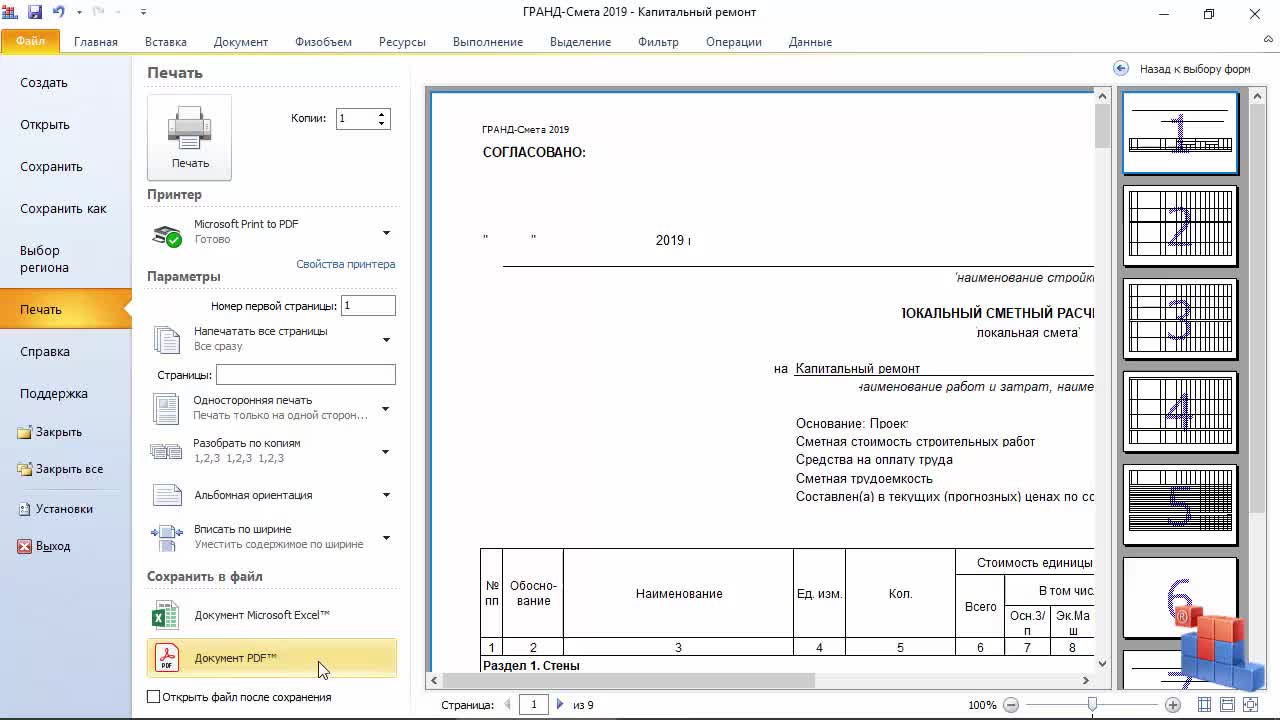Click the zoom slider handle
Viewport: 1280px width, 720px height.
(1092, 705)
